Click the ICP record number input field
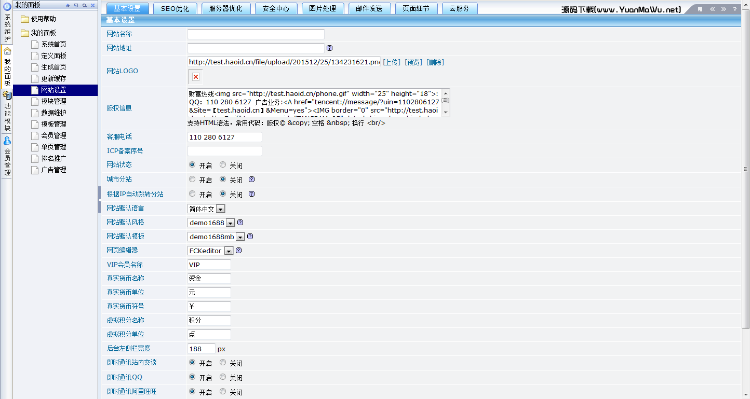 click(225, 151)
